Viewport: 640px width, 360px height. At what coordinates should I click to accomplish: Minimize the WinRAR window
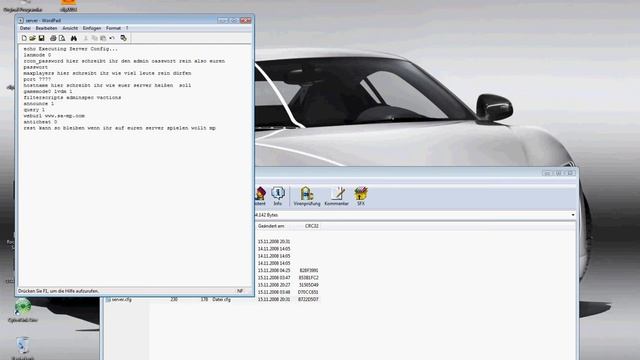point(547,173)
